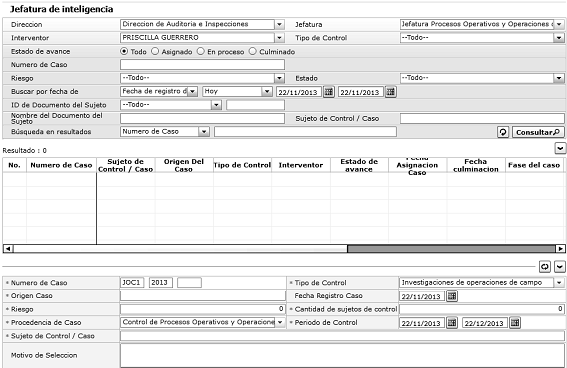Click the refresh icon above case form
Viewport: 567px width, 368px height.
(x=545, y=267)
